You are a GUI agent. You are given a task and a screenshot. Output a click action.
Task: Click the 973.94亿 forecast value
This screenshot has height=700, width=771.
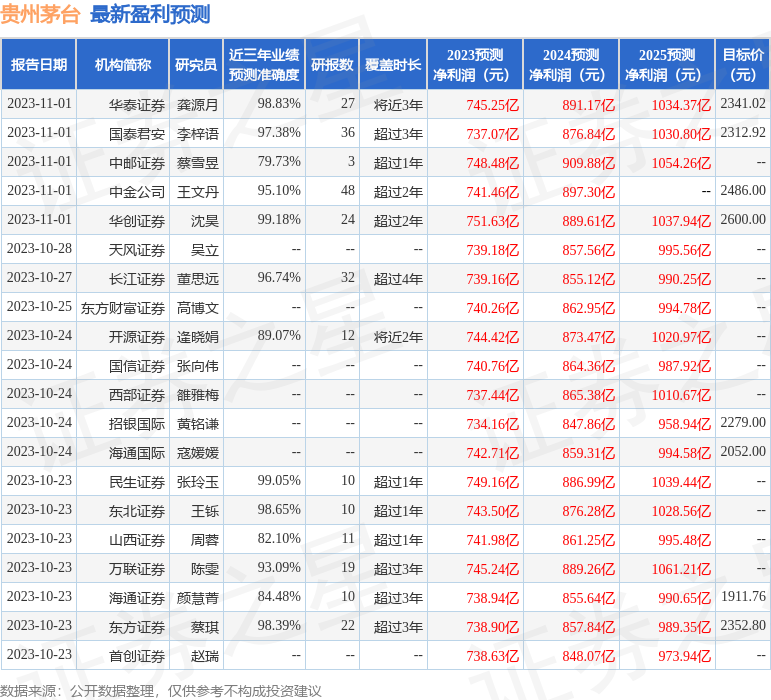(684, 656)
